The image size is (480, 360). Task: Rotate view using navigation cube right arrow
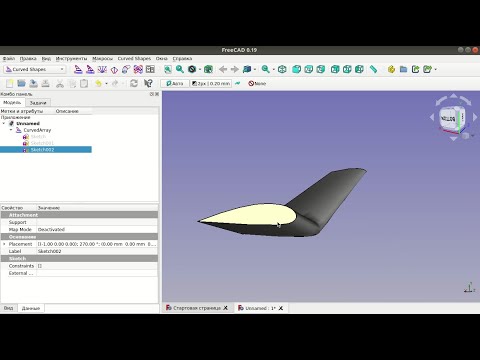click(x=475, y=117)
